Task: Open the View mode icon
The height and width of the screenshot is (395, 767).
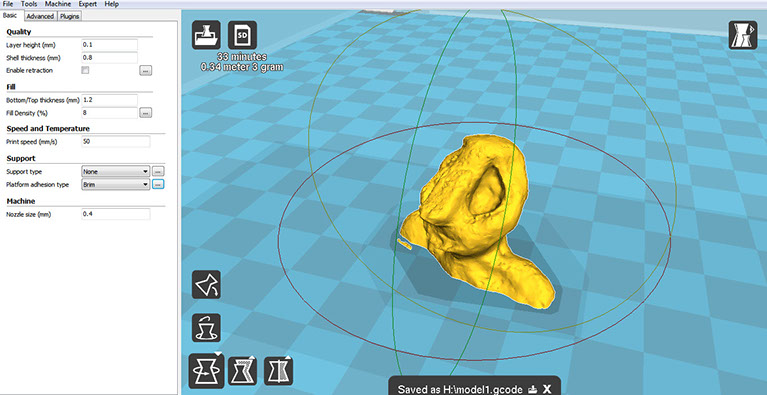Action: coord(743,35)
